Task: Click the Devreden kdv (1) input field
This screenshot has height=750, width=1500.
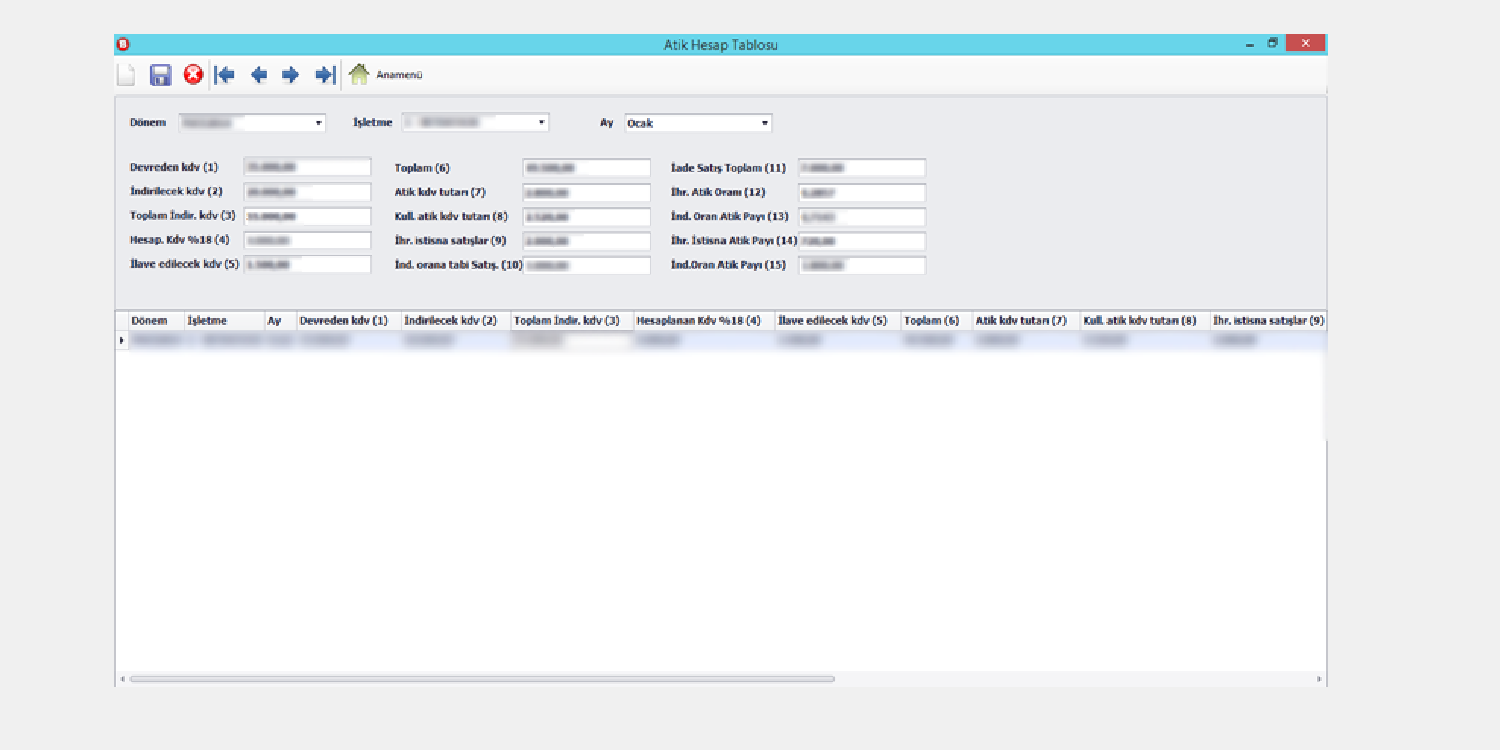Action: pos(307,168)
